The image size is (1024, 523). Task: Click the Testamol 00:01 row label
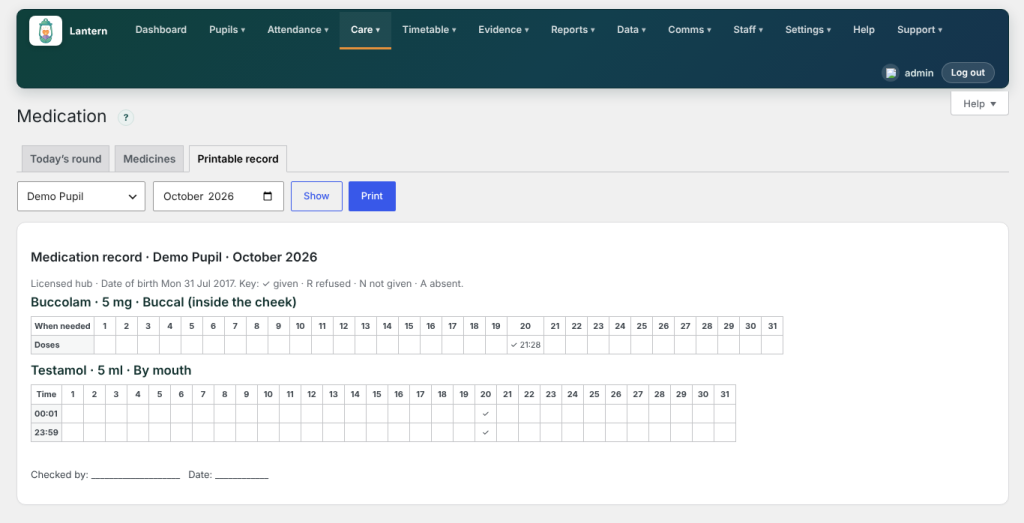46,413
